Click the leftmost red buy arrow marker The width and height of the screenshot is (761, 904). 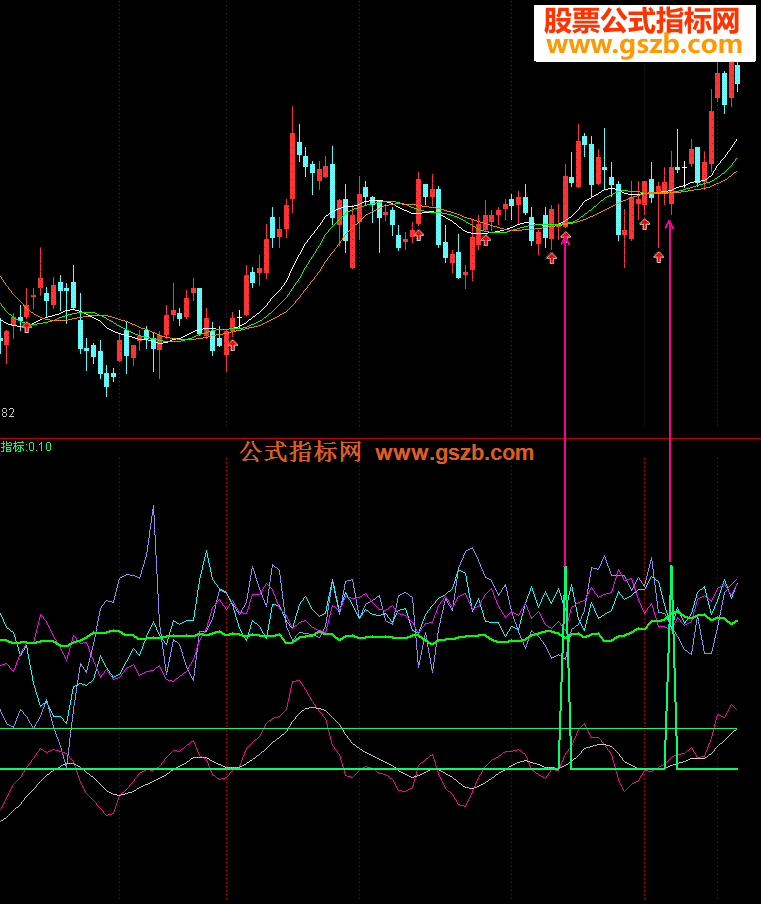tap(27, 327)
